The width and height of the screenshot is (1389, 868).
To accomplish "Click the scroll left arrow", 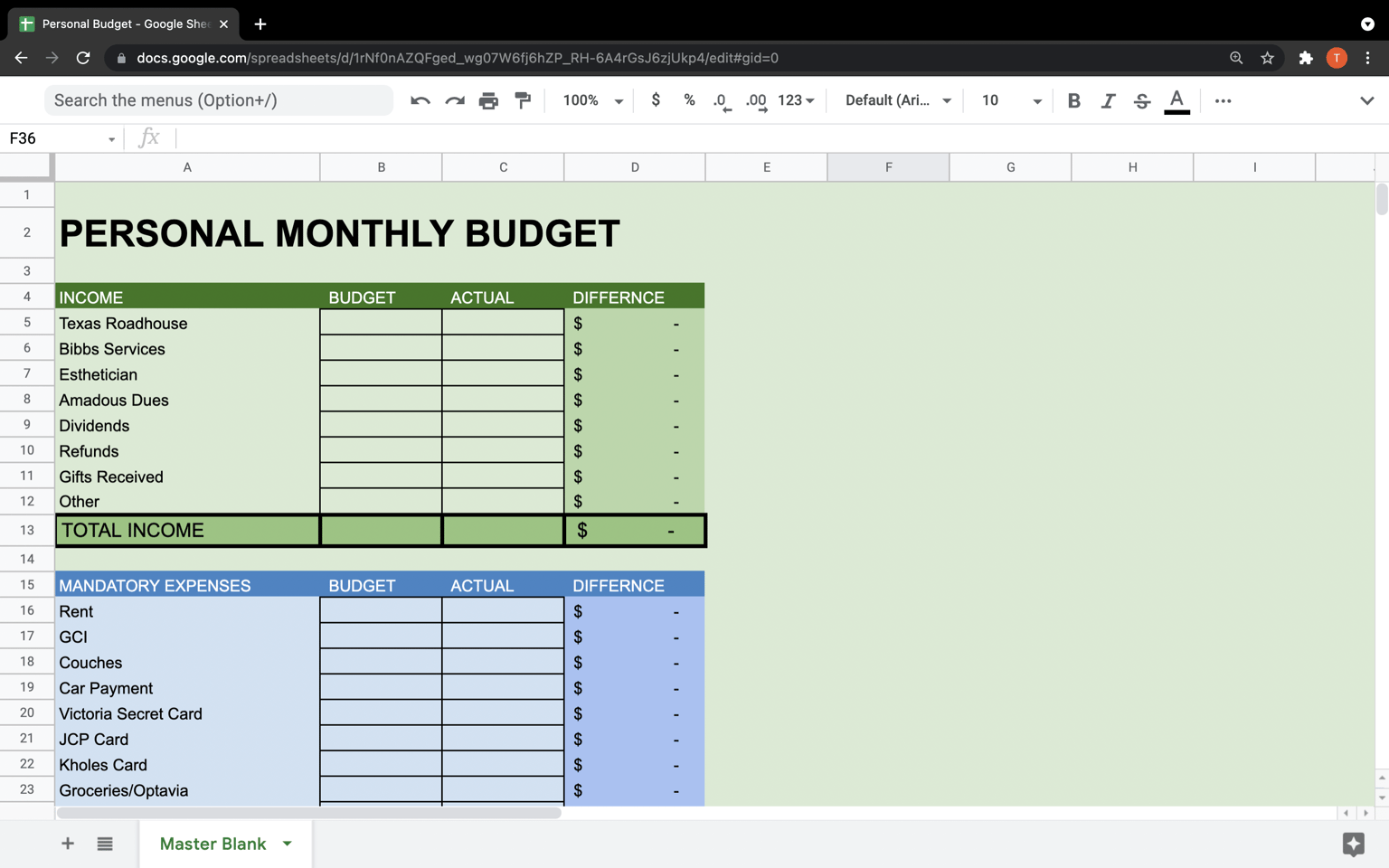I will tap(1346, 813).
